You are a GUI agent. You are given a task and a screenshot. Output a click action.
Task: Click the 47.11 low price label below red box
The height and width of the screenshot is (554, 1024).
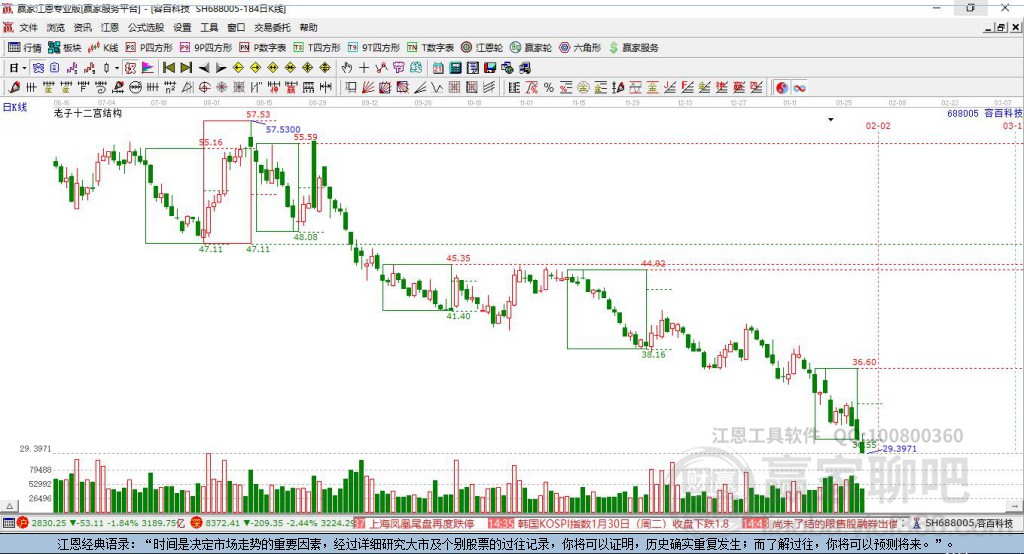tap(258, 249)
